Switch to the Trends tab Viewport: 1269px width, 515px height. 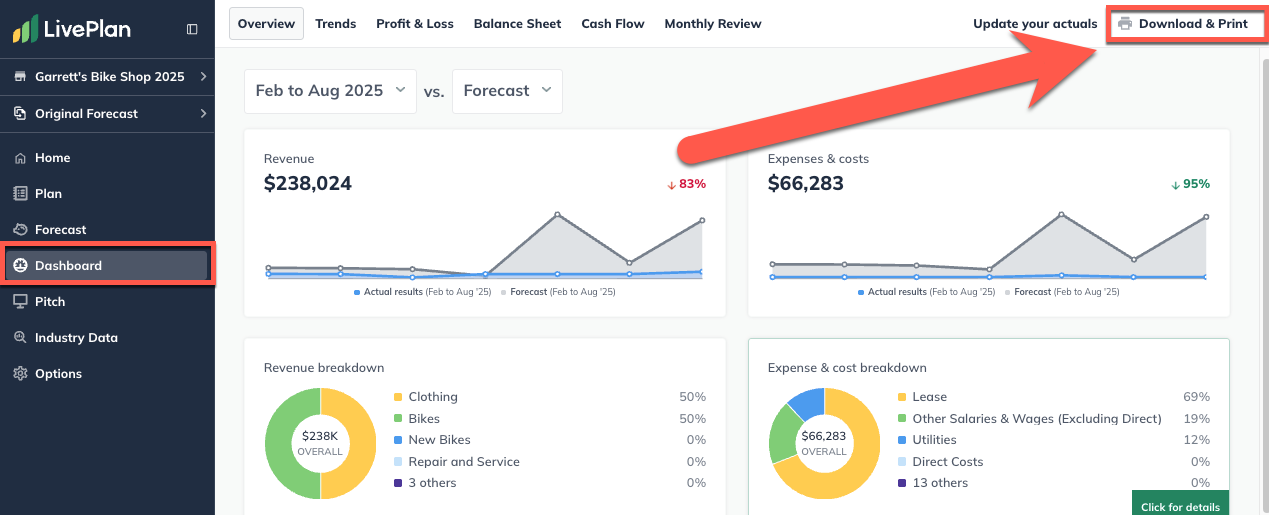tap(335, 24)
